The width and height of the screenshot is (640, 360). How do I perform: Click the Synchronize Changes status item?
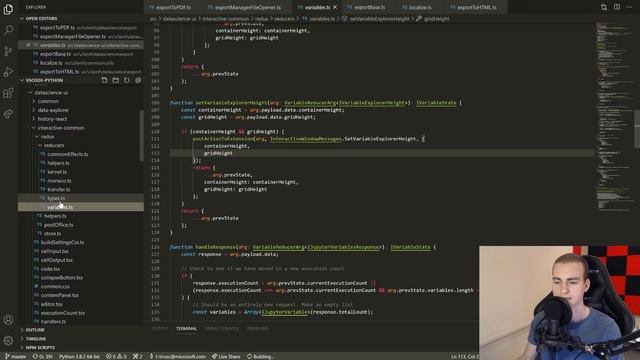click(43, 356)
